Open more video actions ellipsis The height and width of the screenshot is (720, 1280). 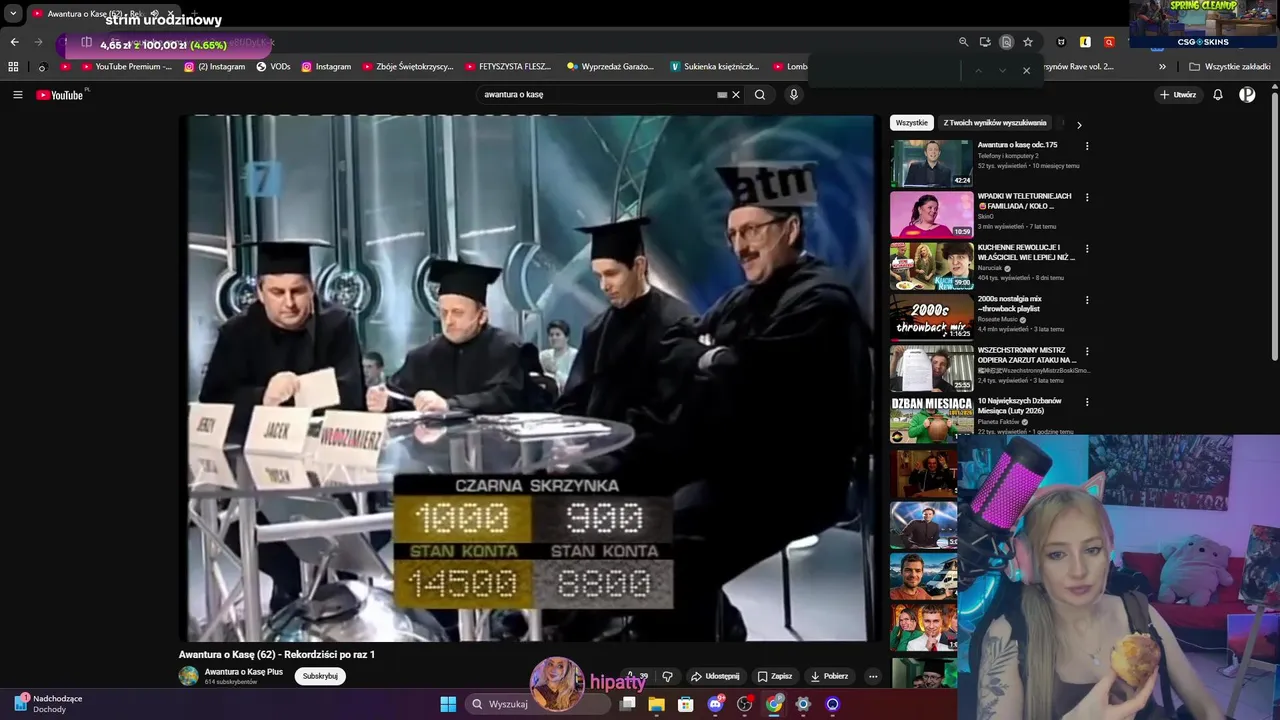coord(873,676)
